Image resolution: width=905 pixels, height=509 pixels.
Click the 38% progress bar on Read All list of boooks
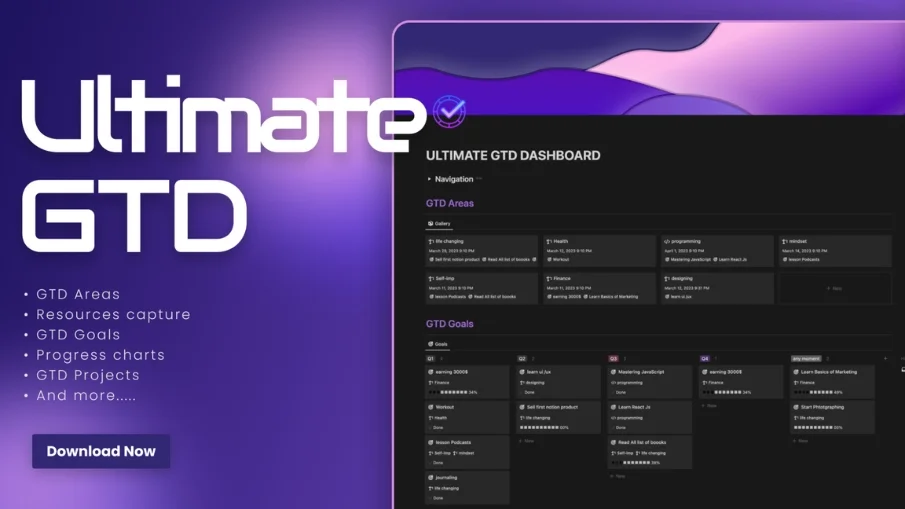click(x=635, y=463)
